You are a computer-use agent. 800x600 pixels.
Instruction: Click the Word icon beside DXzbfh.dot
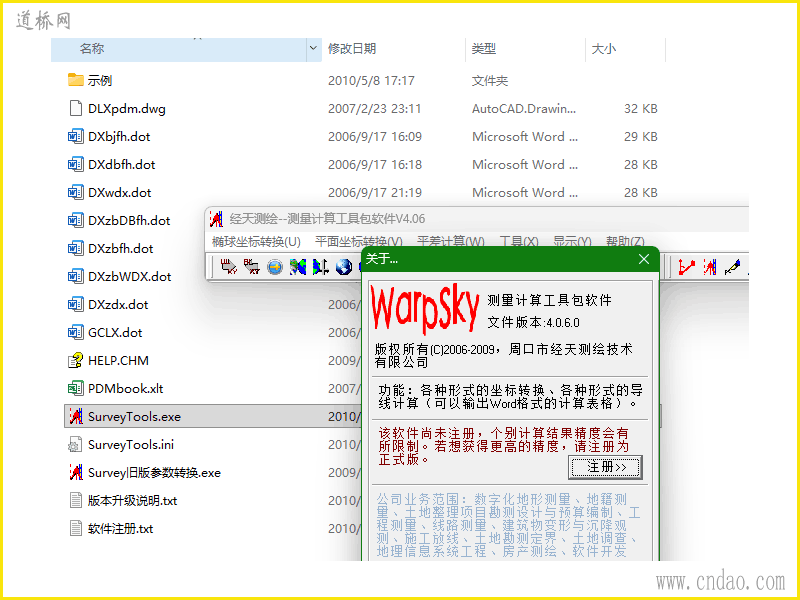pos(76,248)
